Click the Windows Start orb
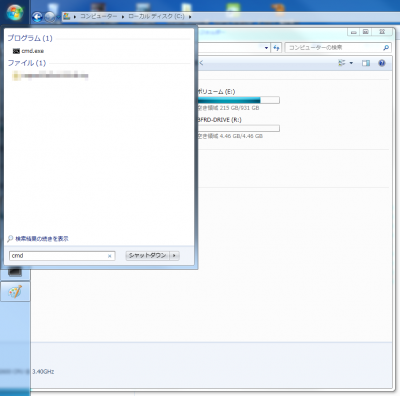The width and height of the screenshot is (400, 396). click(15, 13)
